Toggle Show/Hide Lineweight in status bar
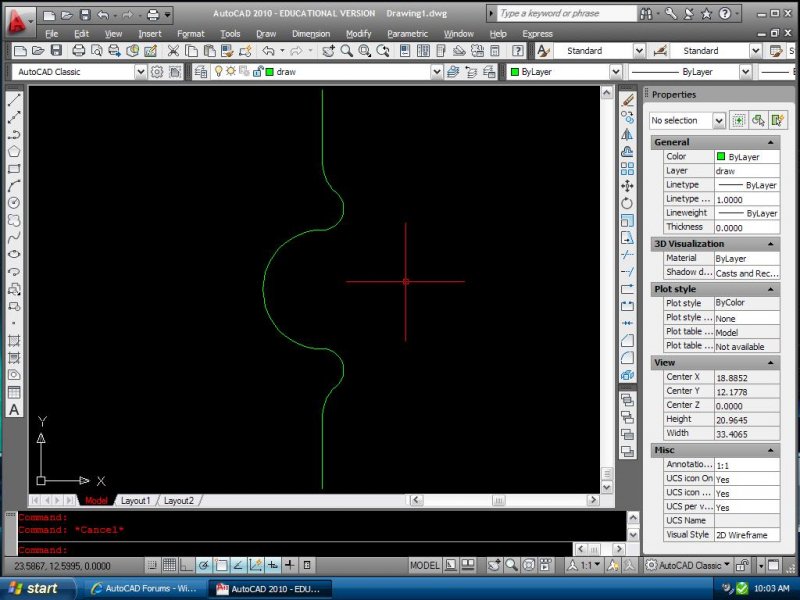 (289, 565)
